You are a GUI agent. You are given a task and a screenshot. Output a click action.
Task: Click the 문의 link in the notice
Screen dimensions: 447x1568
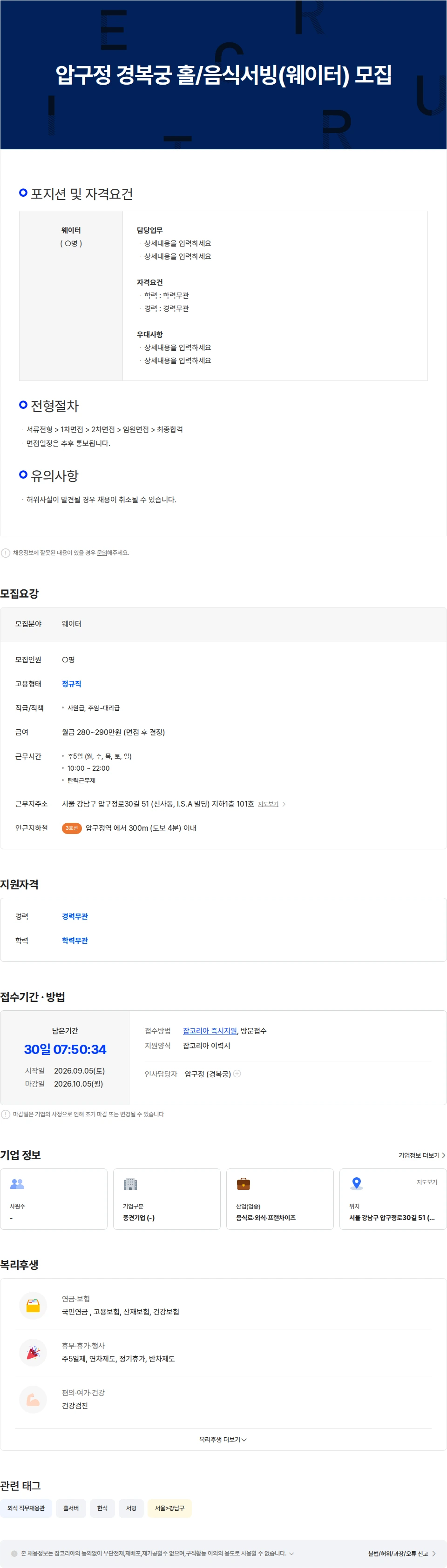click(x=102, y=553)
